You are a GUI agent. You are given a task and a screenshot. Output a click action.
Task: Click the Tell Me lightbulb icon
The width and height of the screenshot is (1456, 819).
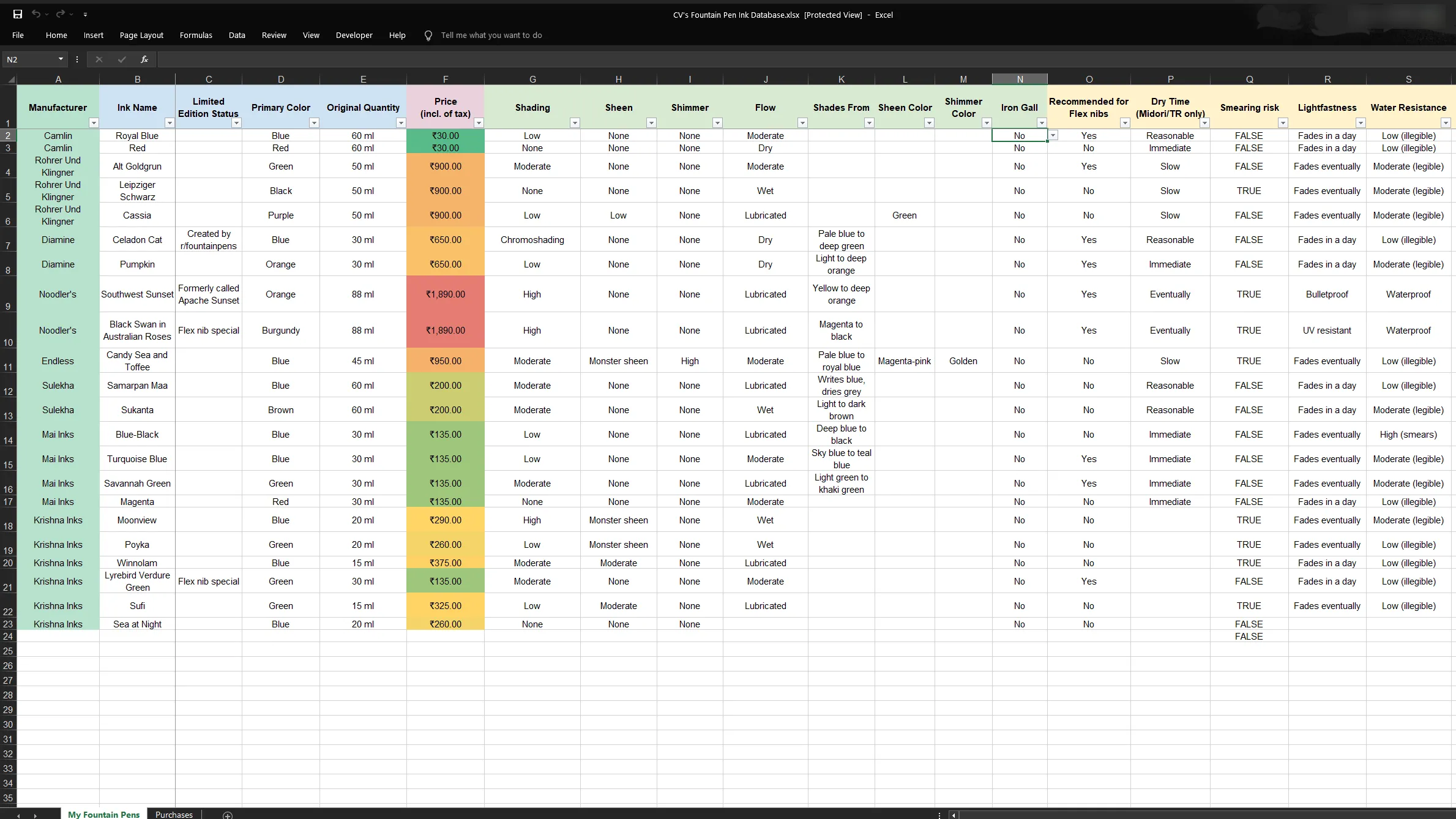428,35
